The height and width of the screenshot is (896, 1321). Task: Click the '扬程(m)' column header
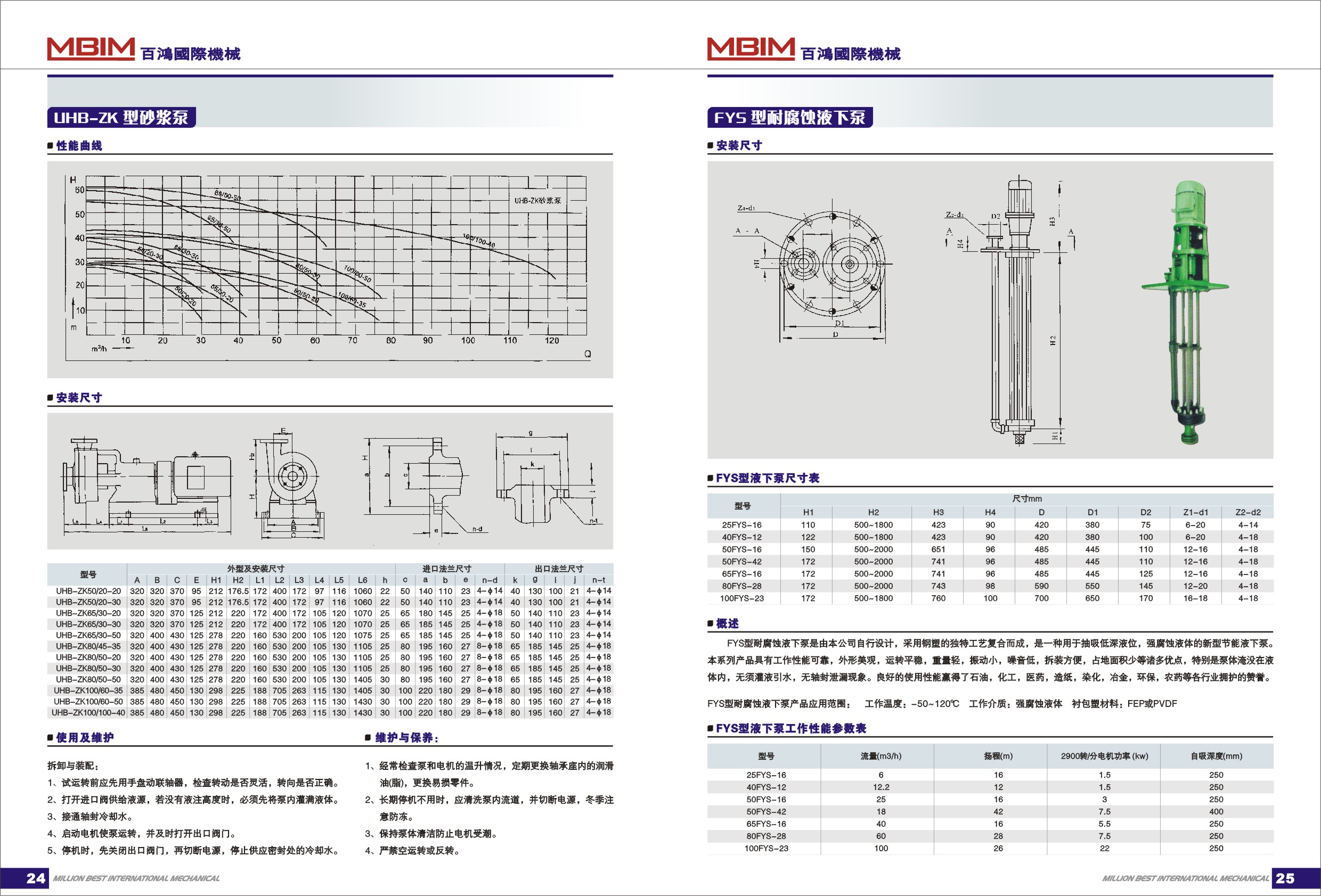[x=998, y=756]
